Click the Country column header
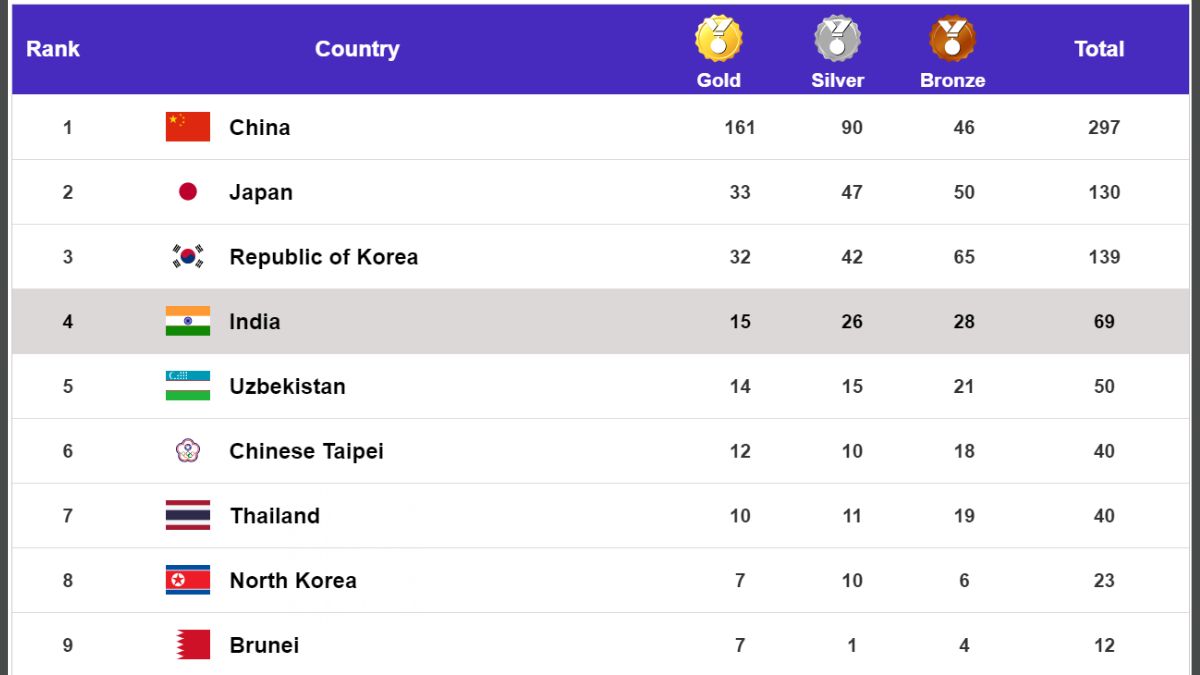Image resolution: width=1200 pixels, height=675 pixels. coord(357,49)
